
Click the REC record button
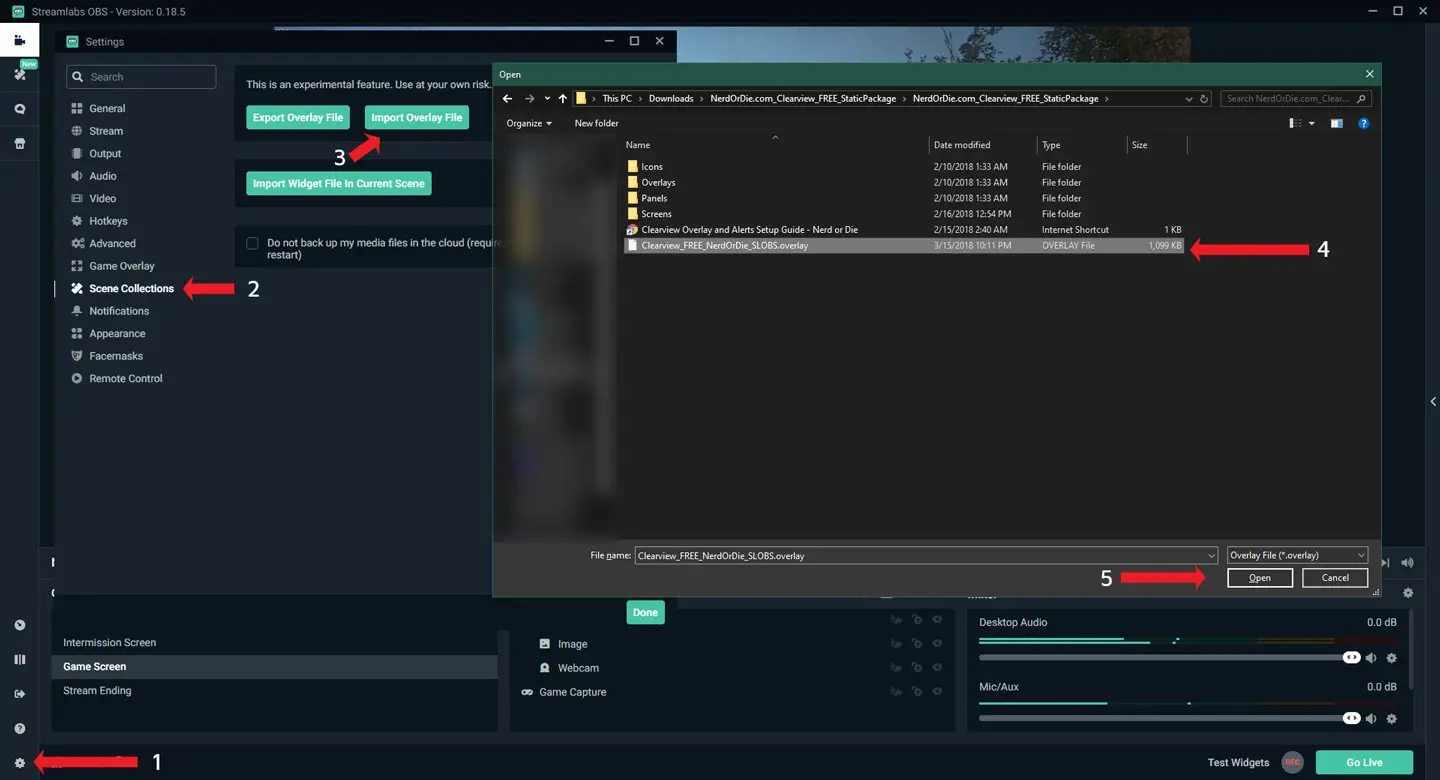click(x=1292, y=762)
